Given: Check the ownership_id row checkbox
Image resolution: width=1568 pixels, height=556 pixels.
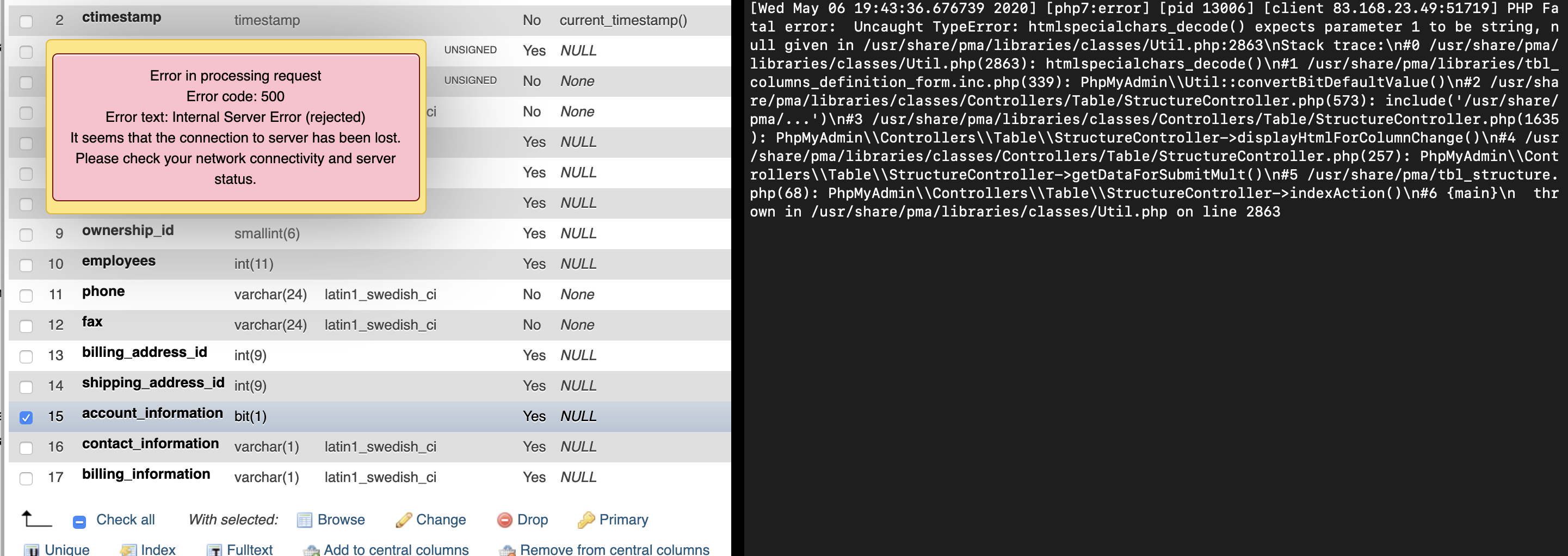Looking at the screenshot, I should [x=26, y=234].
